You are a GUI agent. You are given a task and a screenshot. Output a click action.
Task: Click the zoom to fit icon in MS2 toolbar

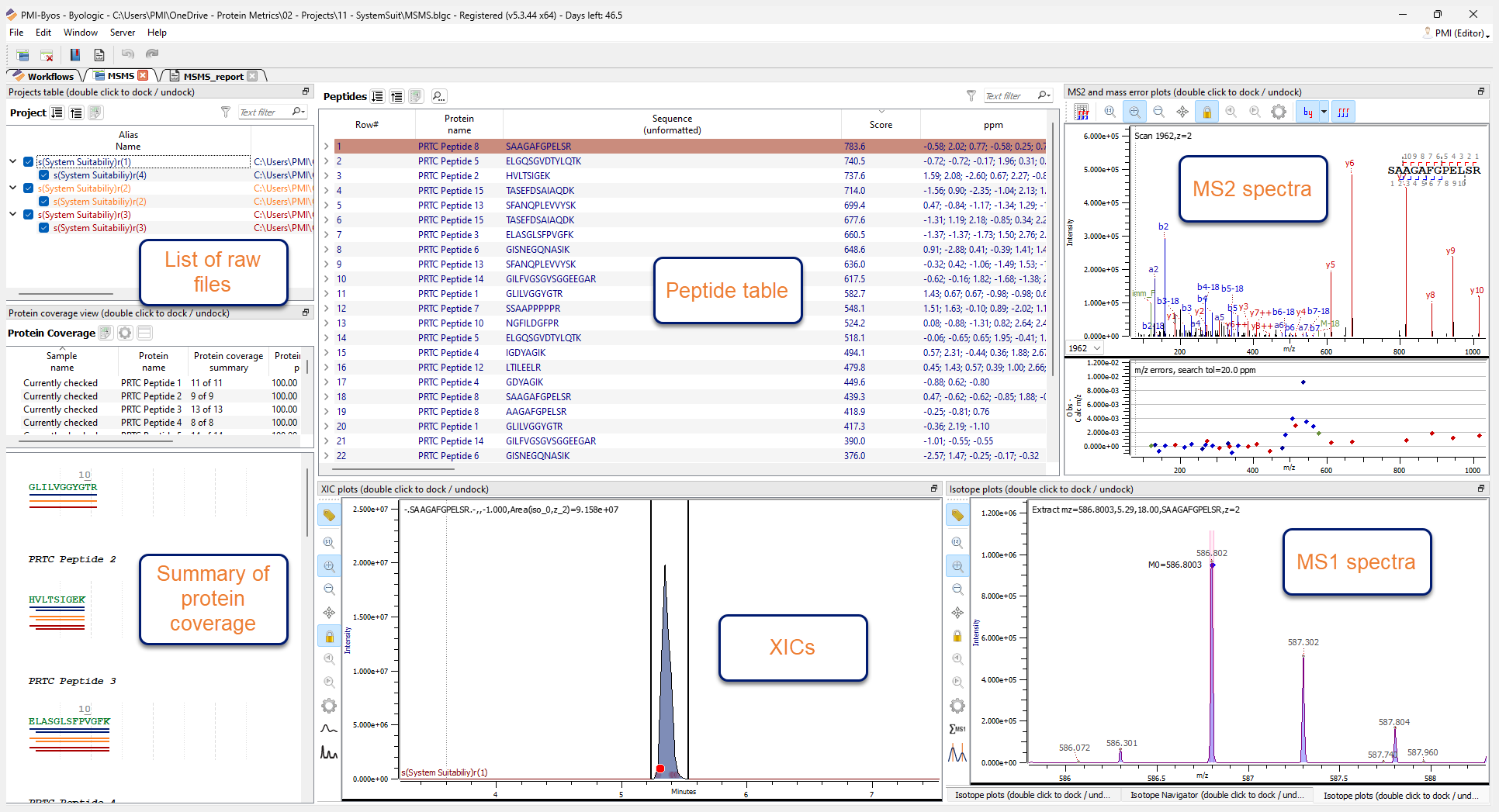[x=1110, y=111]
